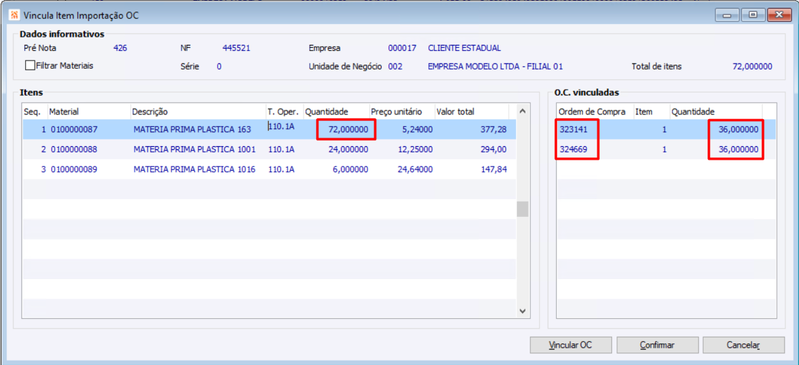
Task: Click the Vincular OC button
Action: (571, 345)
